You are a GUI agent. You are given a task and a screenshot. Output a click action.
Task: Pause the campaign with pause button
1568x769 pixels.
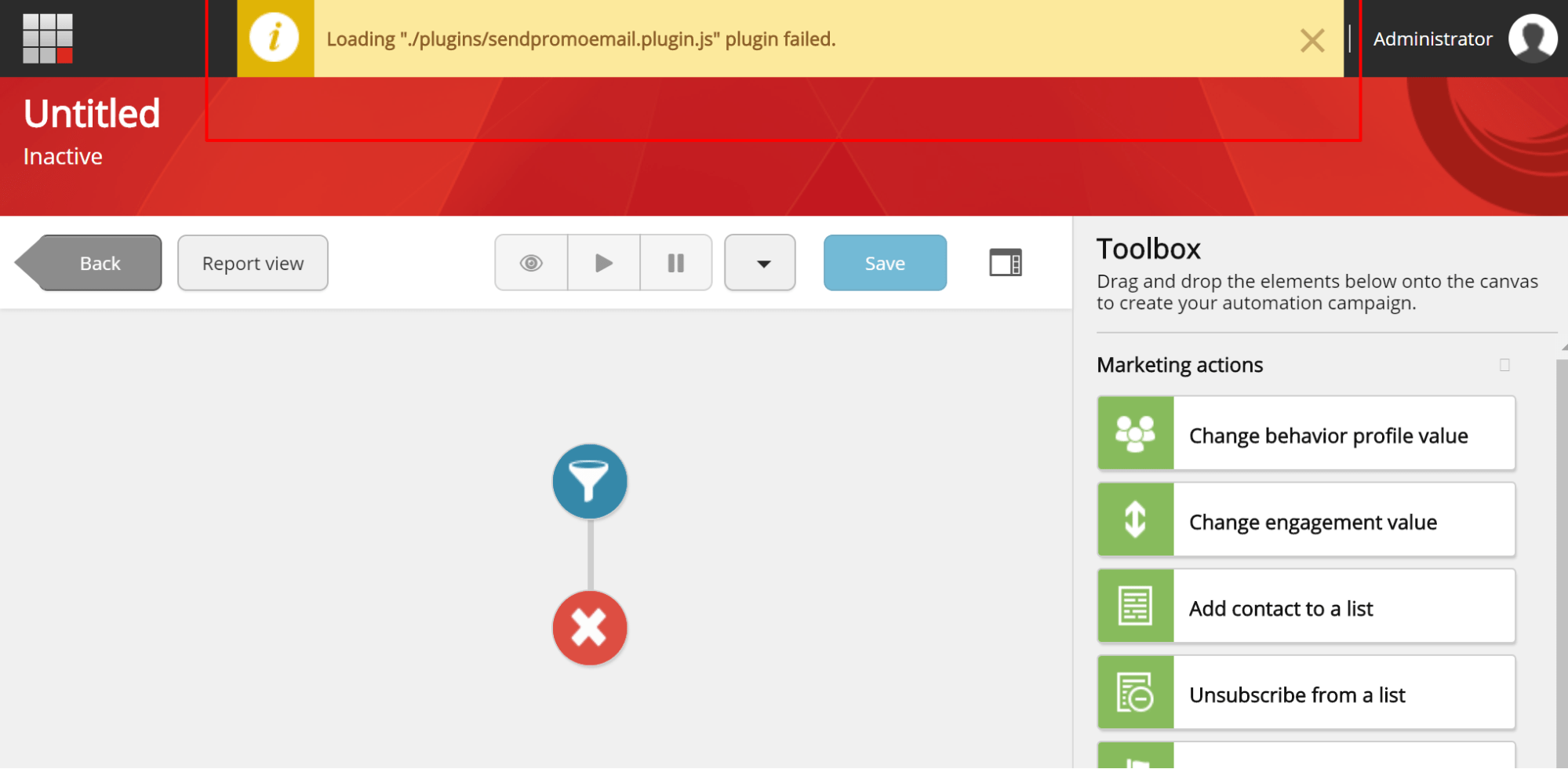click(x=675, y=263)
